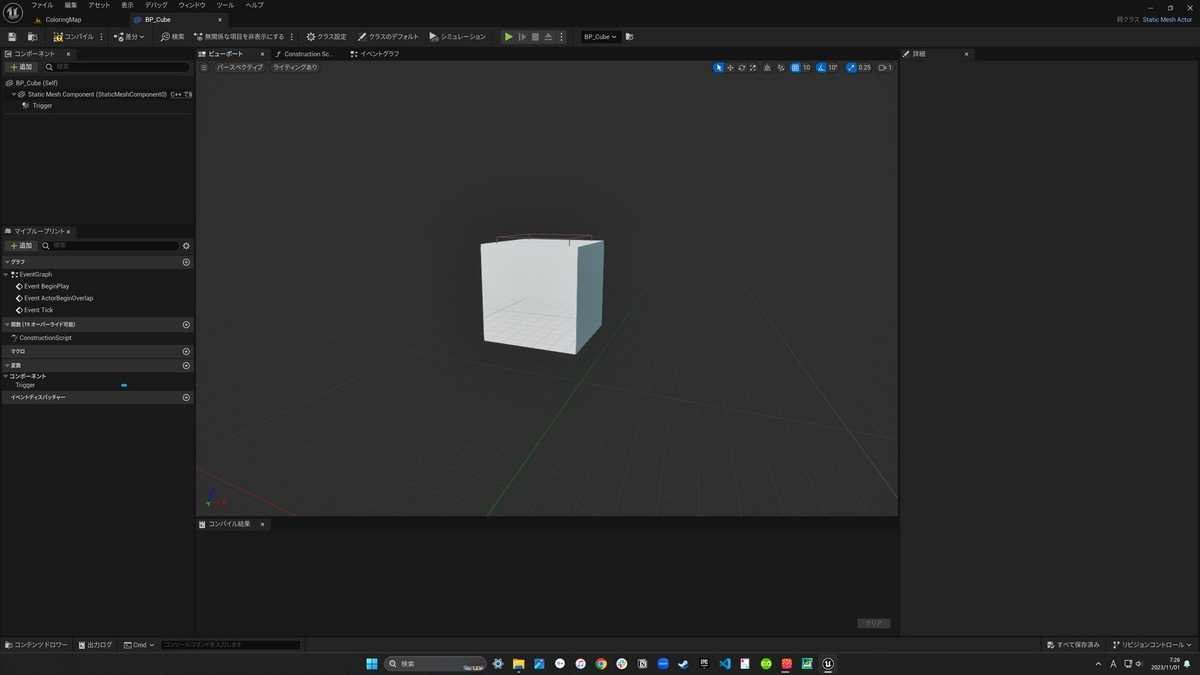Image resolution: width=1200 pixels, height=675 pixels.
Task: Open クラスのデフォルト class defaults
Action: (x=388, y=37)
